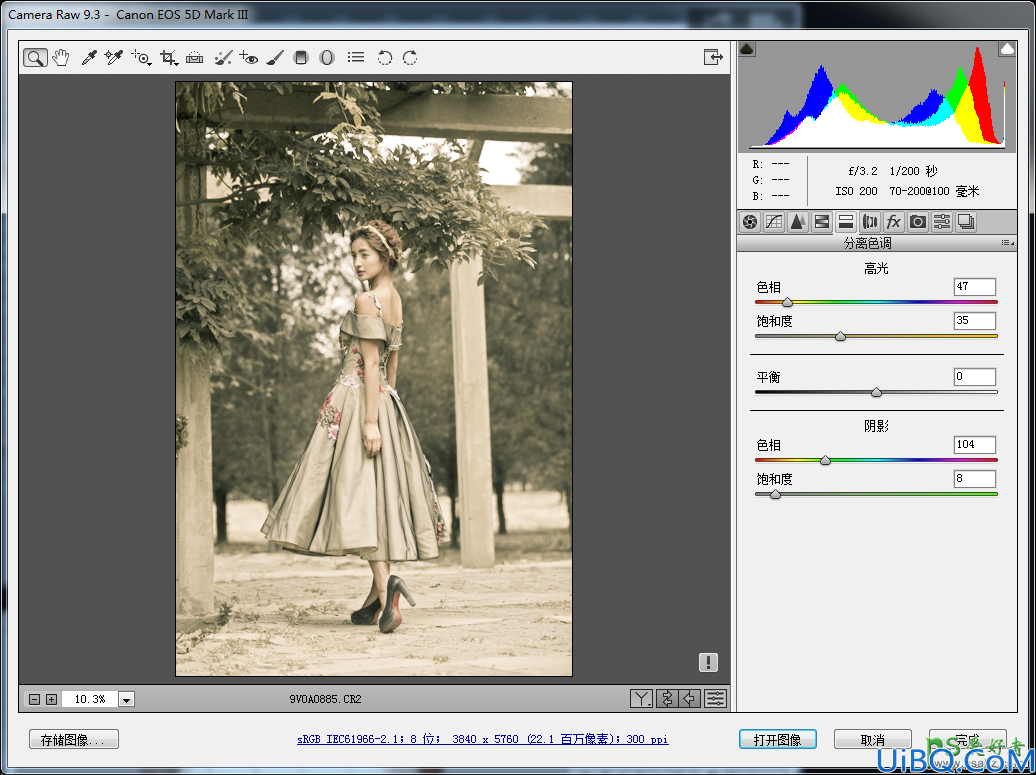Click the 存储图像... save image button
1036x775 pixels.
[x=74, y=739]
